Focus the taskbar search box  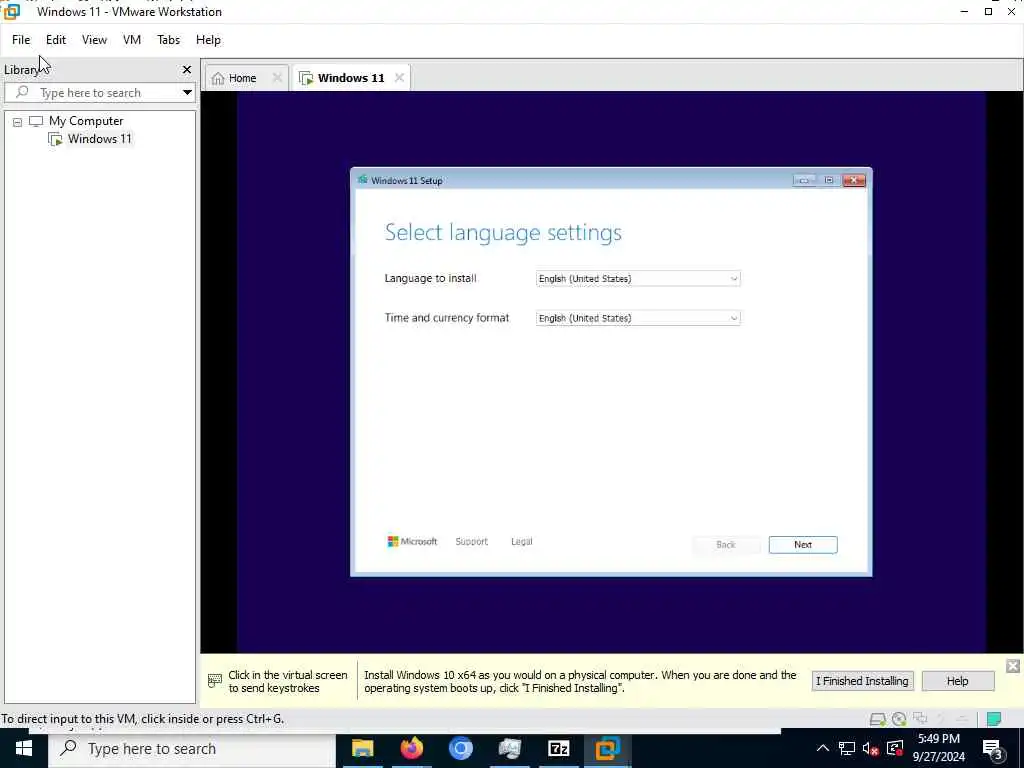(192, 748)
